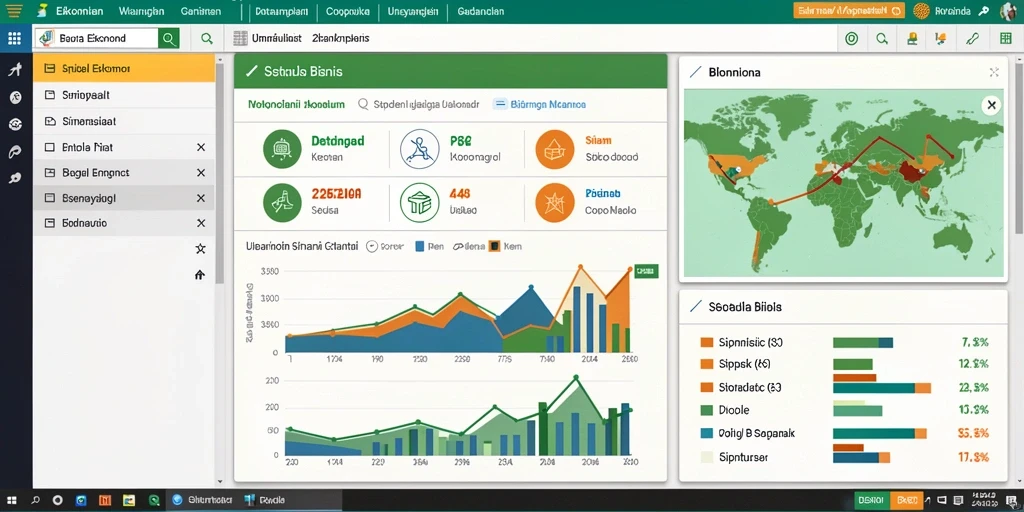Switch to the Coopauke tab
This screenshot has height=512, width=1024.
(x=347, y=11)
